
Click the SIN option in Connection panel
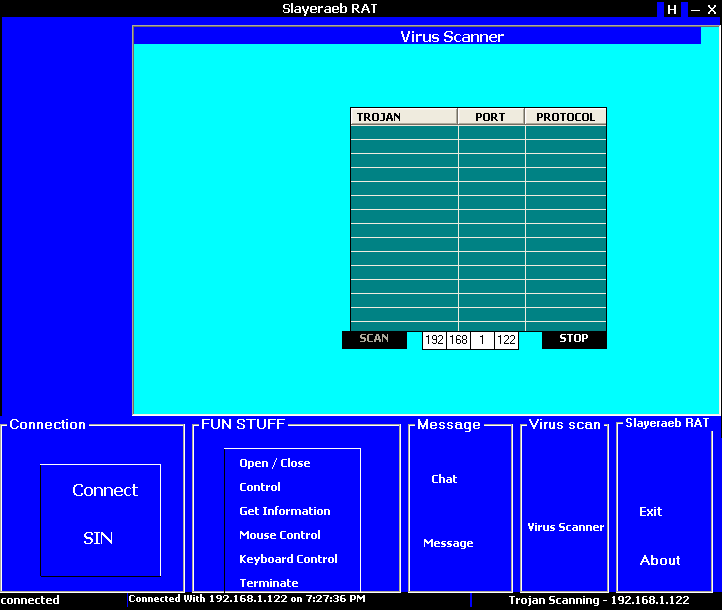tap(98, 538)
